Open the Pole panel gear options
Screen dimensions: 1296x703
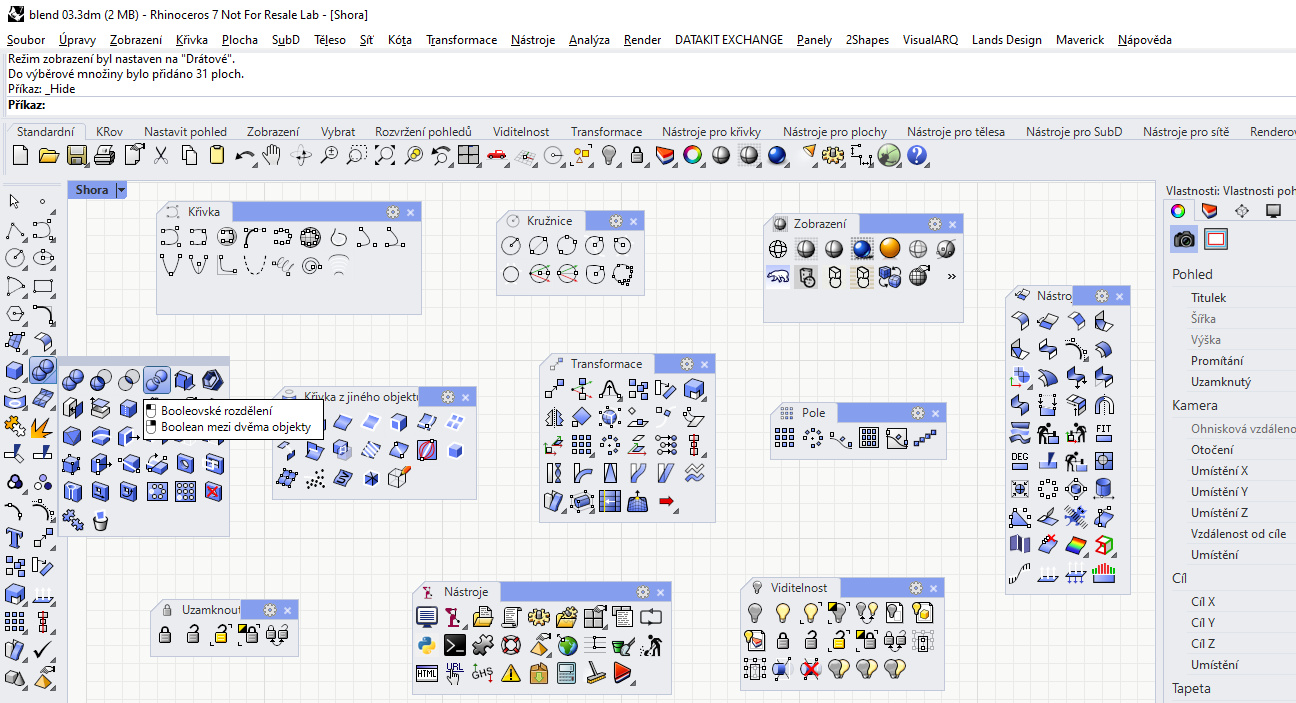[918, 412]
